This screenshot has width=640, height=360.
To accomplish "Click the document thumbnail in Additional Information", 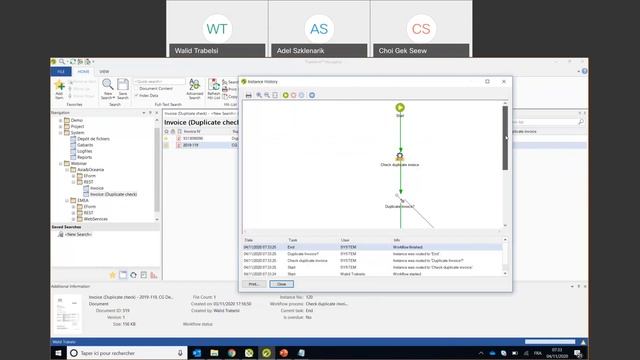I will tap(68, 313).
